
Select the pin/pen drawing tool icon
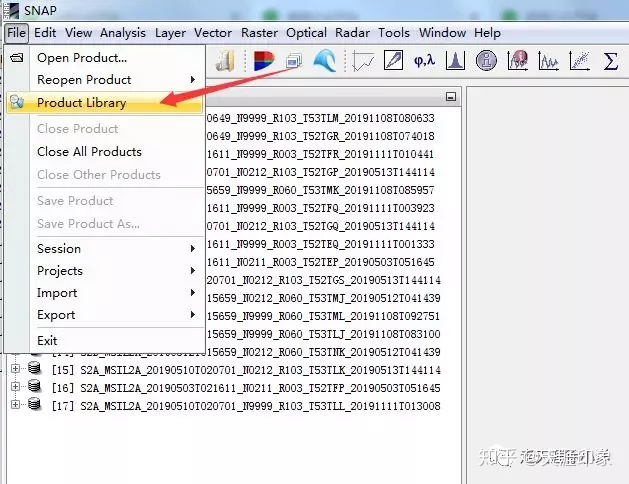(393, 61)
